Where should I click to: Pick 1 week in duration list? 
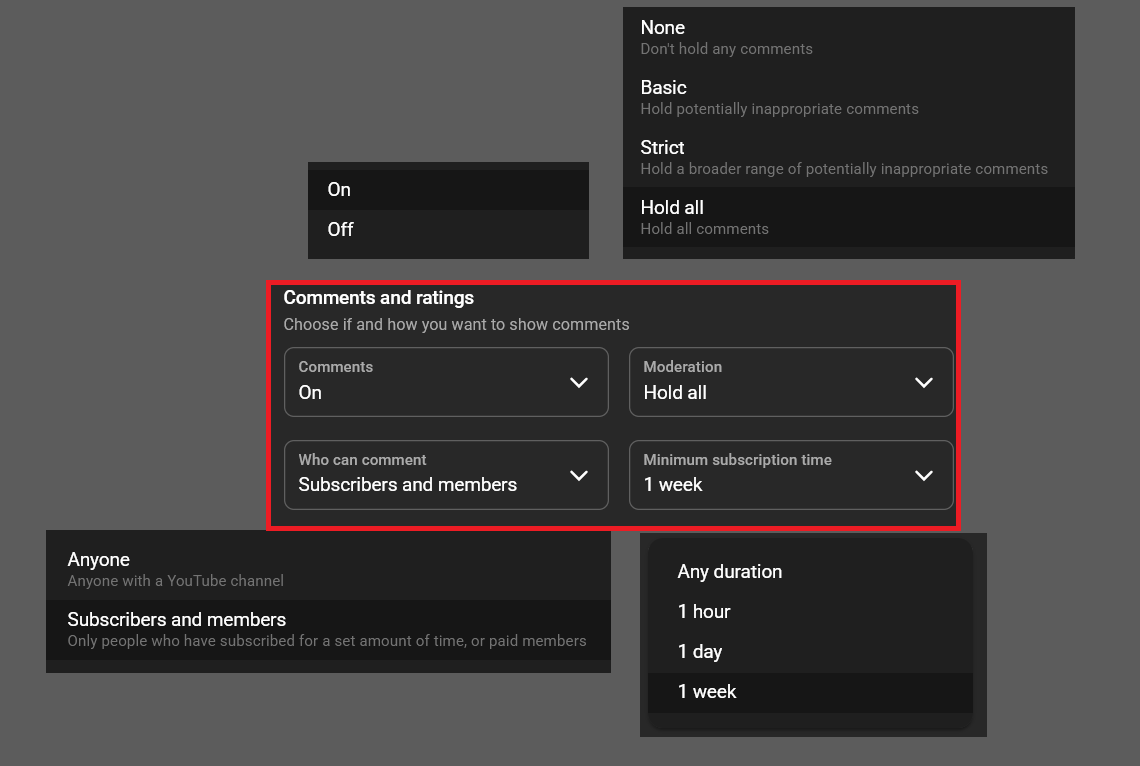tap(810, 692)
